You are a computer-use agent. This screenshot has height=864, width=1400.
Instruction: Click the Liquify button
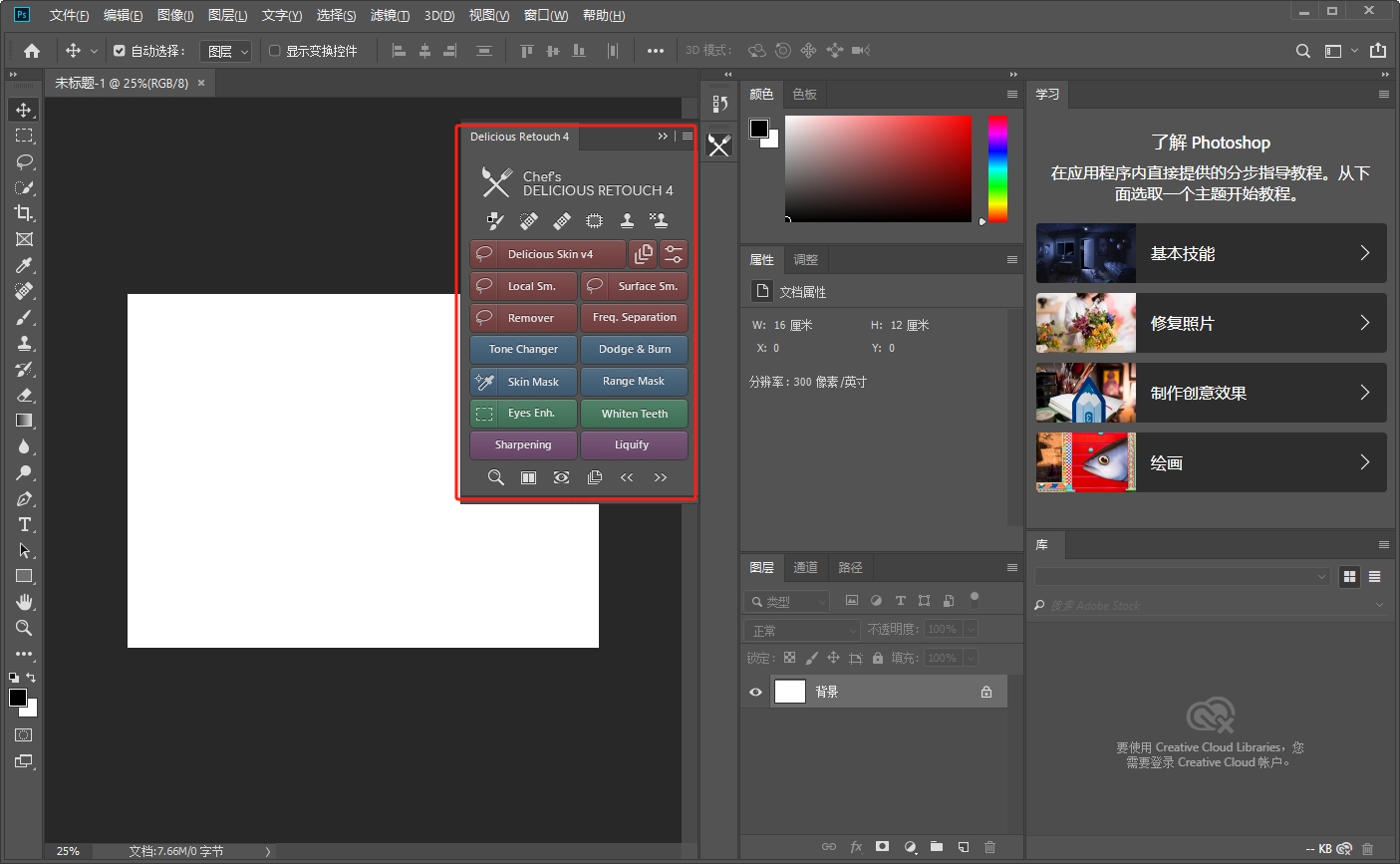(634, 445)
